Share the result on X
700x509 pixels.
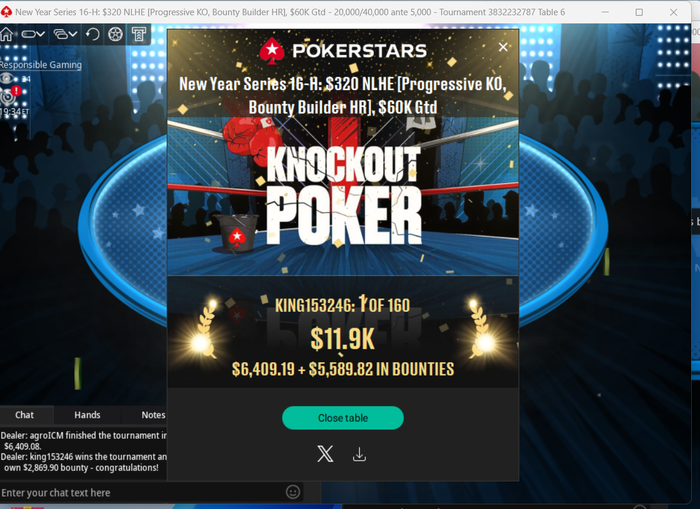(325, 454)
